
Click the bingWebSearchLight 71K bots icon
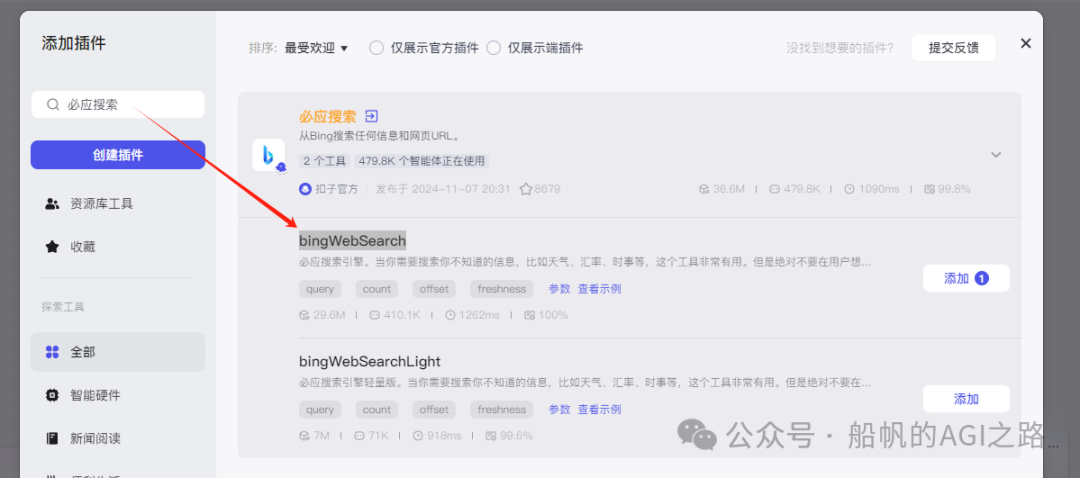359,436
